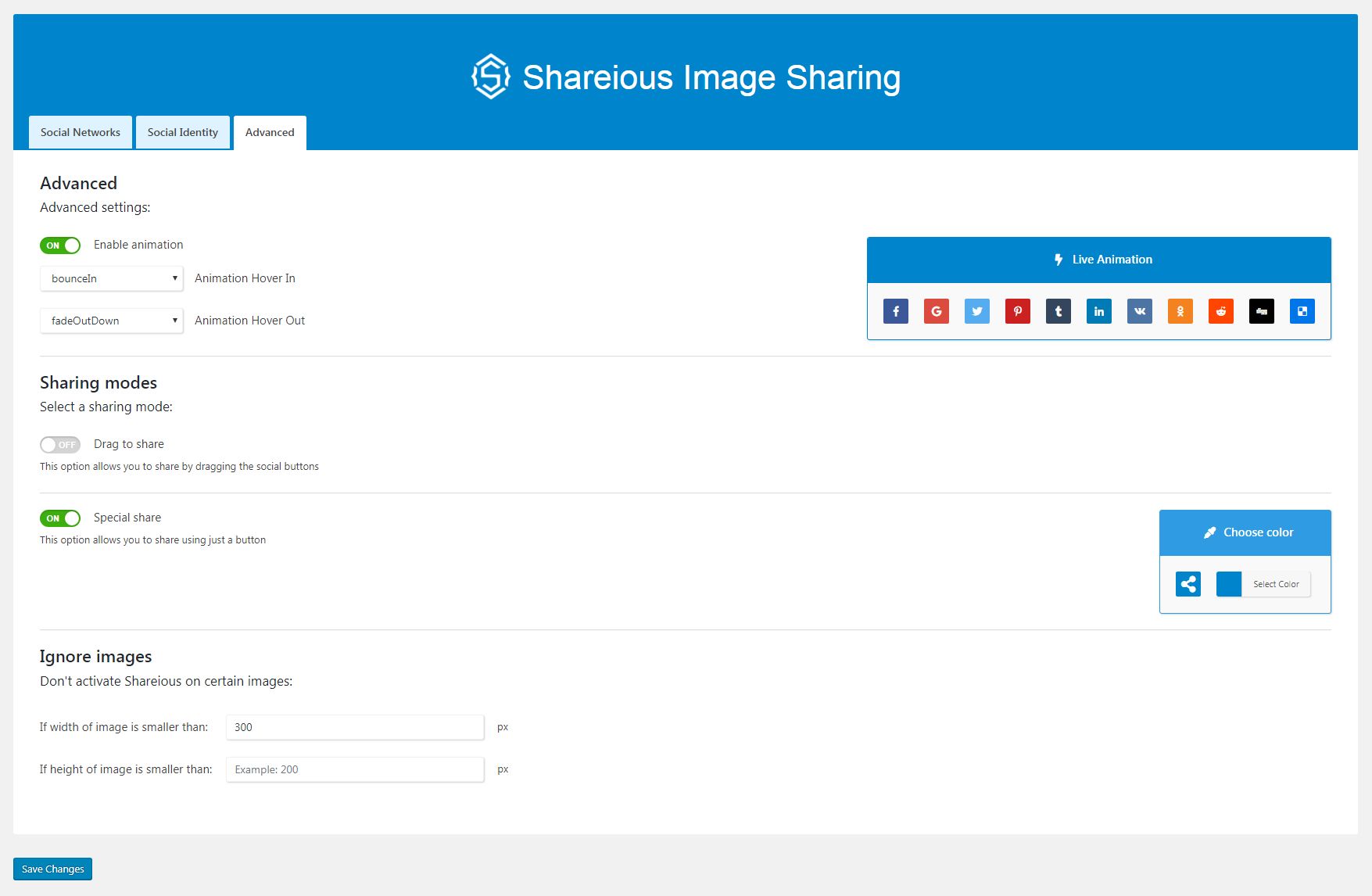Click the special share button icon preview
The width and height of the screenshot is (1372, 896).
[x=1188, y=584]
